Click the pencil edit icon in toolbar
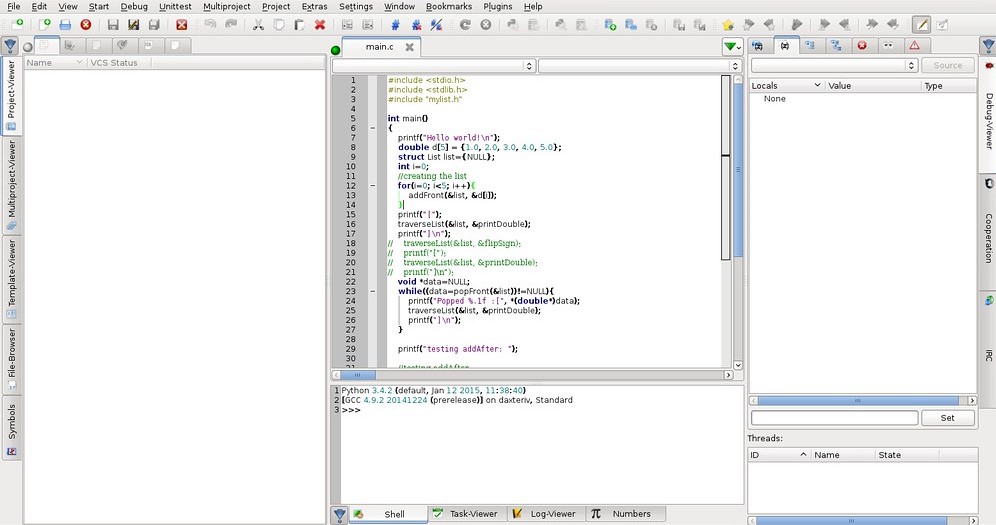996x525 pixels. (x=921, y=24)
